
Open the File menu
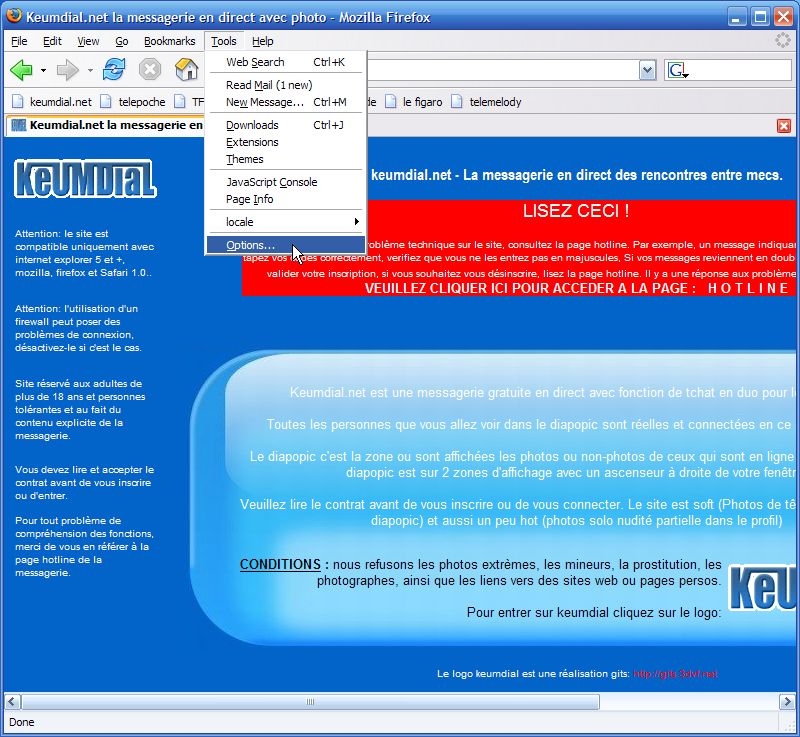click(x=19, y=41)
